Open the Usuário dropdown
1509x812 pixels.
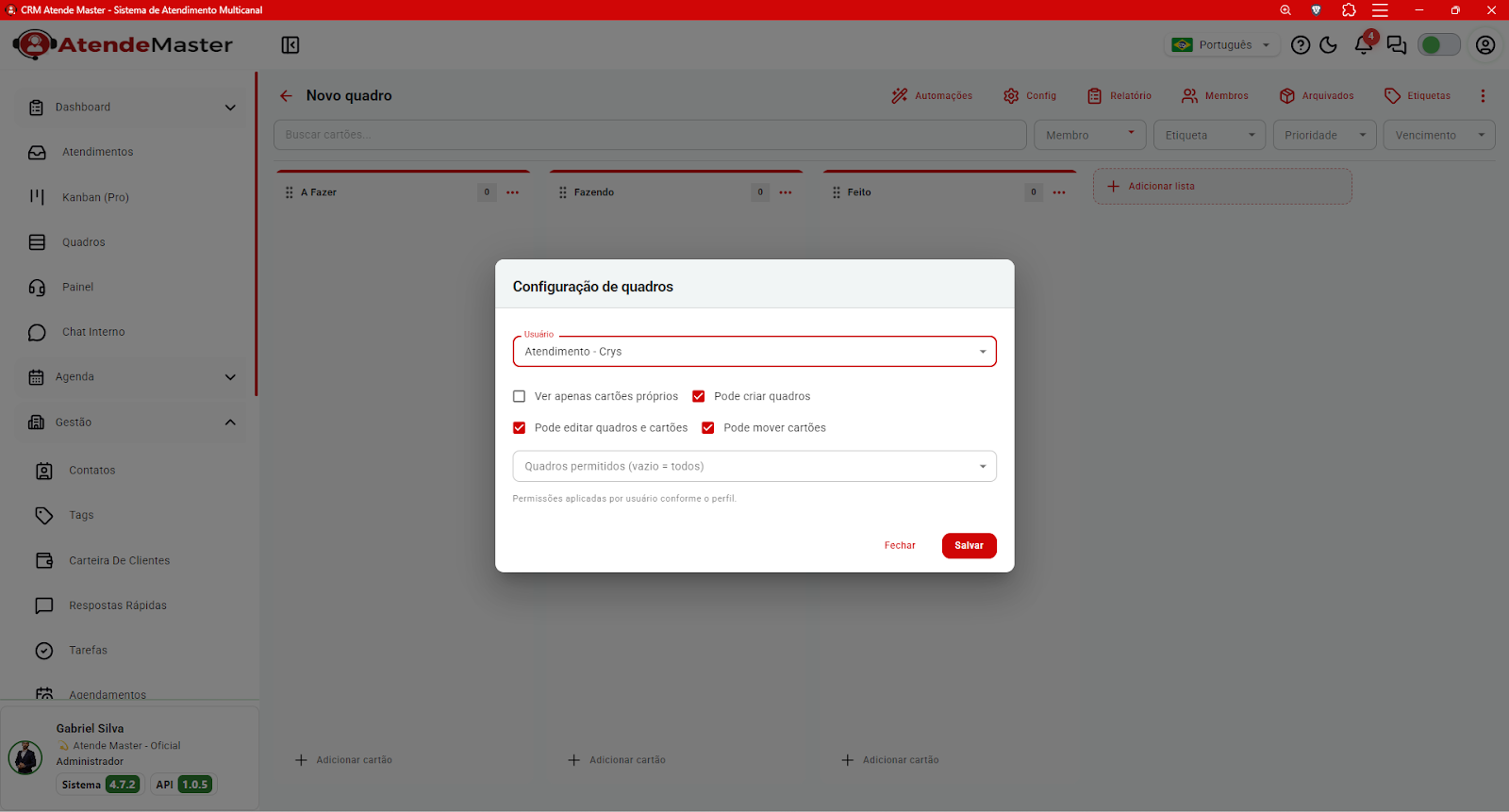click(x=754, y=352)
